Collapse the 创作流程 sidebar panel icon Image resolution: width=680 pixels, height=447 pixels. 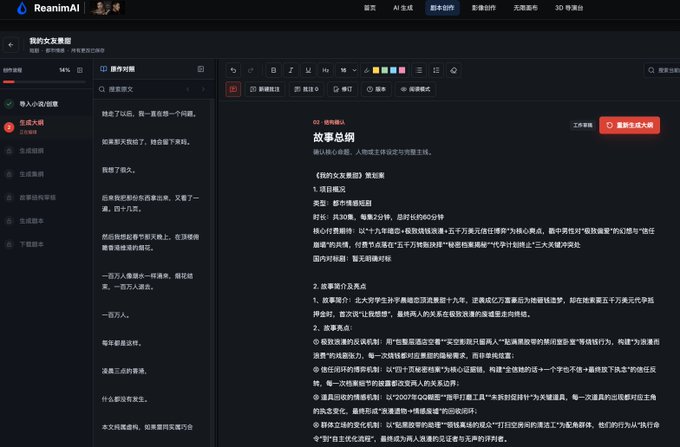(x=80, y=70)
